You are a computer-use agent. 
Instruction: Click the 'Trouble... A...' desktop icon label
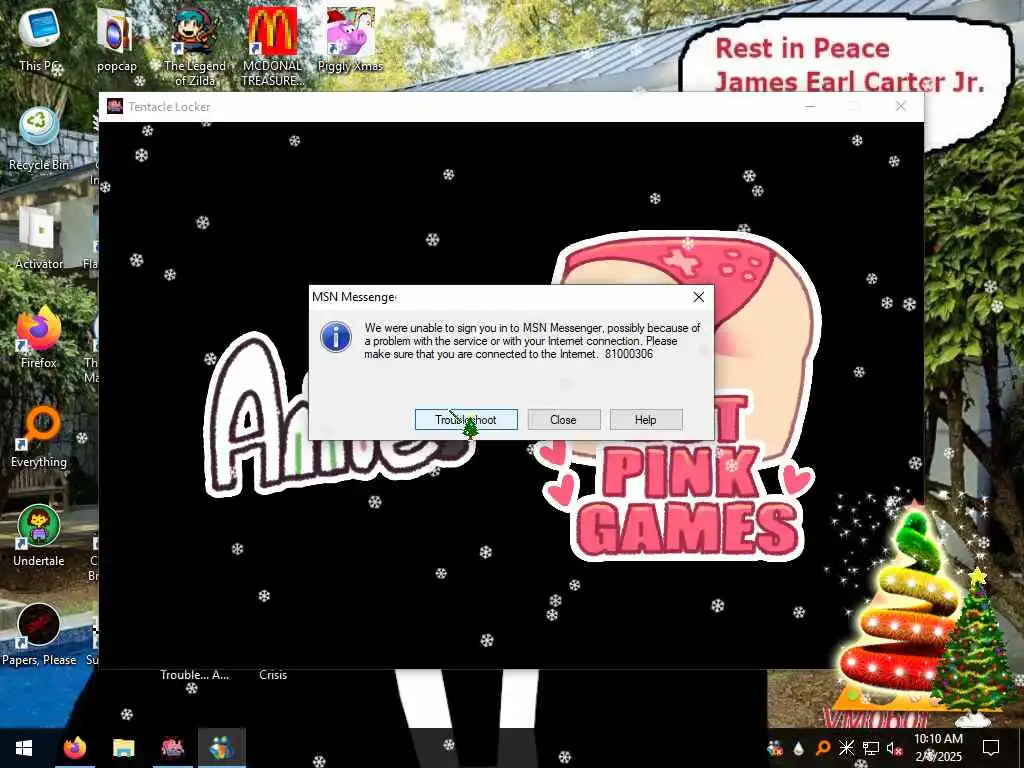click(195, 675)
